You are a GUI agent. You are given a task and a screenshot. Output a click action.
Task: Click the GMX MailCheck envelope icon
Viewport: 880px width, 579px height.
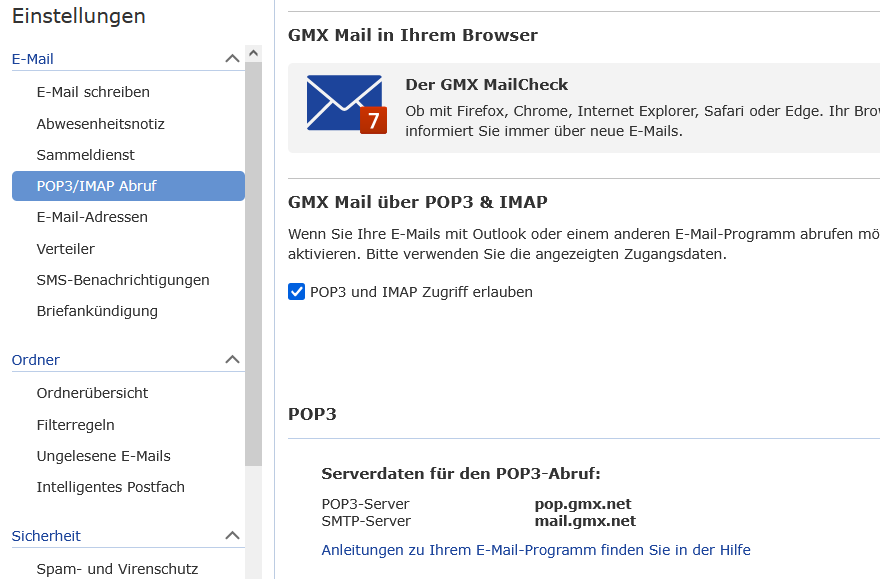(346, 105)
